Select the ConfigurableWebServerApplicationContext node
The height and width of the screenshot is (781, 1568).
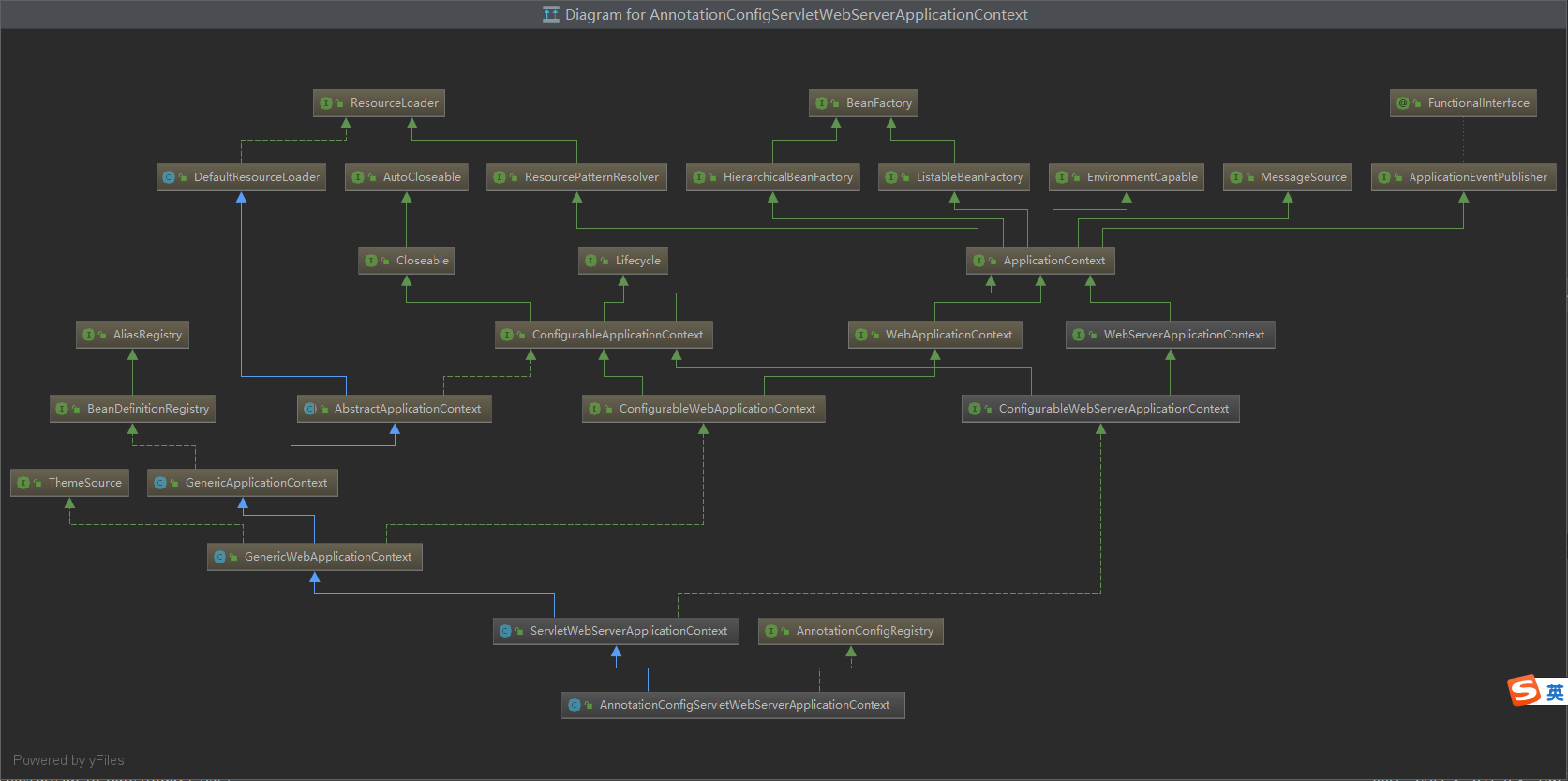[x=1113, y=409]
